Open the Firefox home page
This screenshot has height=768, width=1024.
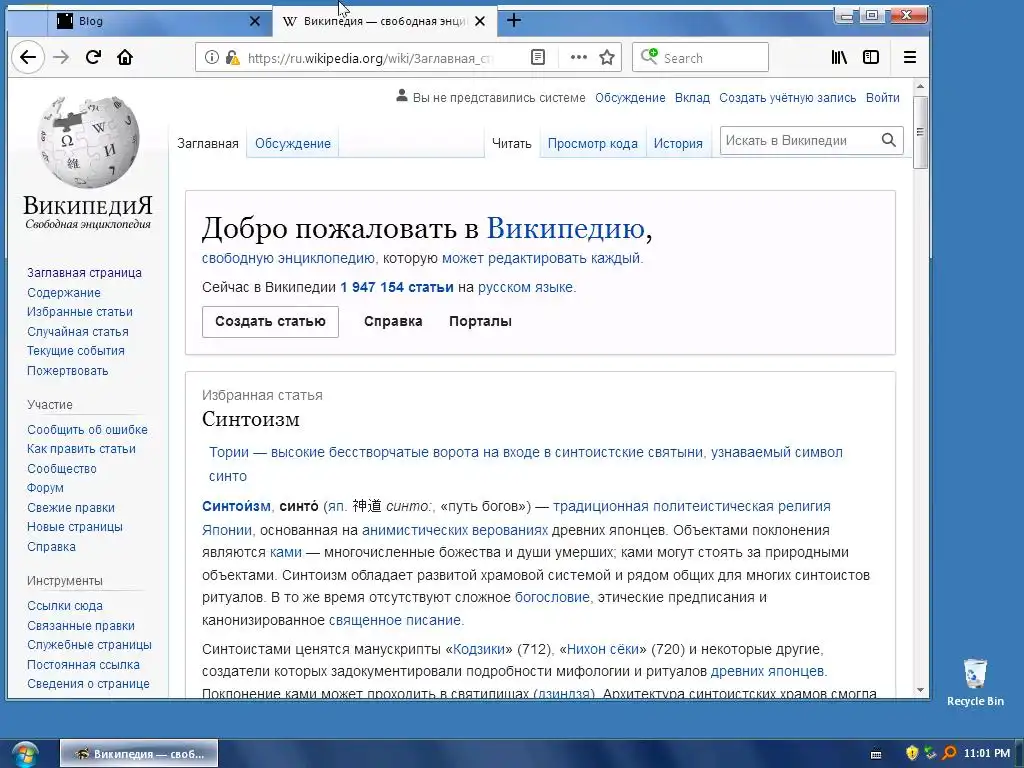click(125, 57)
